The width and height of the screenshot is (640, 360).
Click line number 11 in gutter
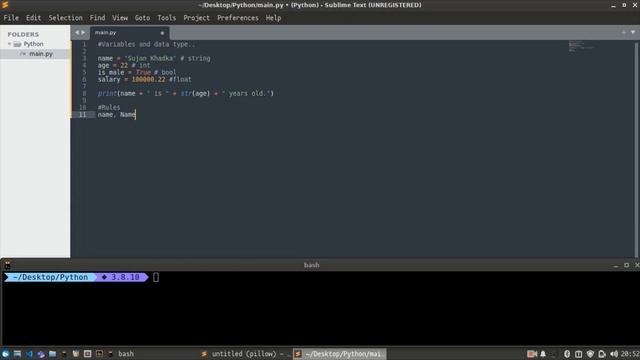82,115
